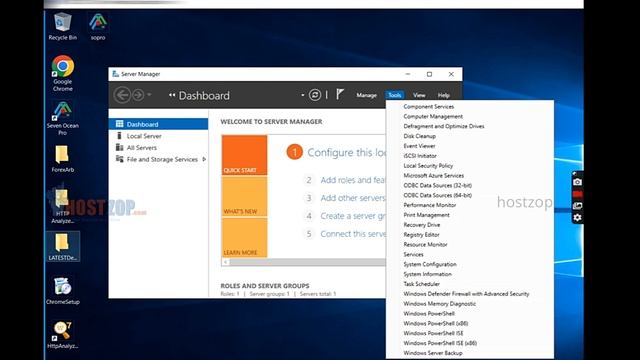The width and height of the screenshot is (640, 360).
Task: Click Add roles and features link
Action: pyautogui.click(x=353, y=180)
